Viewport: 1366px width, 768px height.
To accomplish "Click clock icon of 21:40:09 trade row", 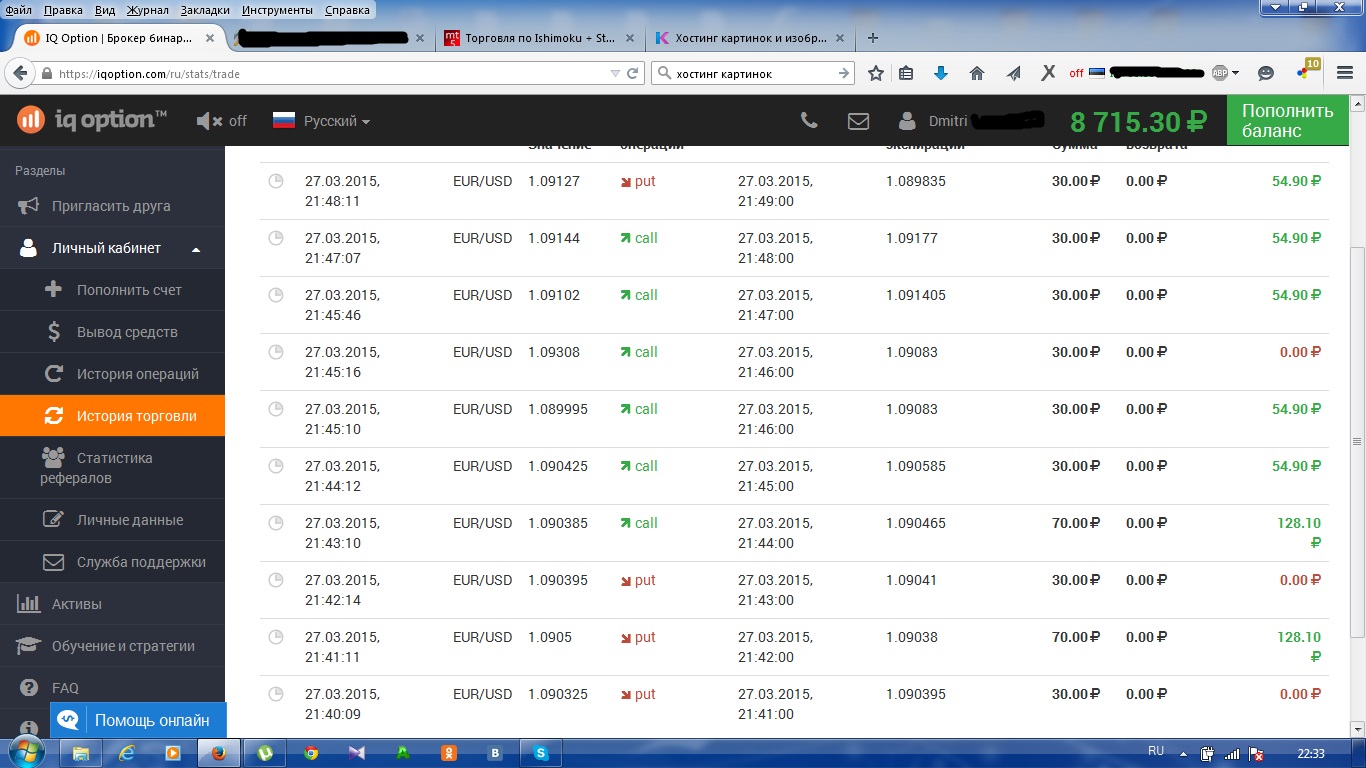I will click(x=276, y=694).
